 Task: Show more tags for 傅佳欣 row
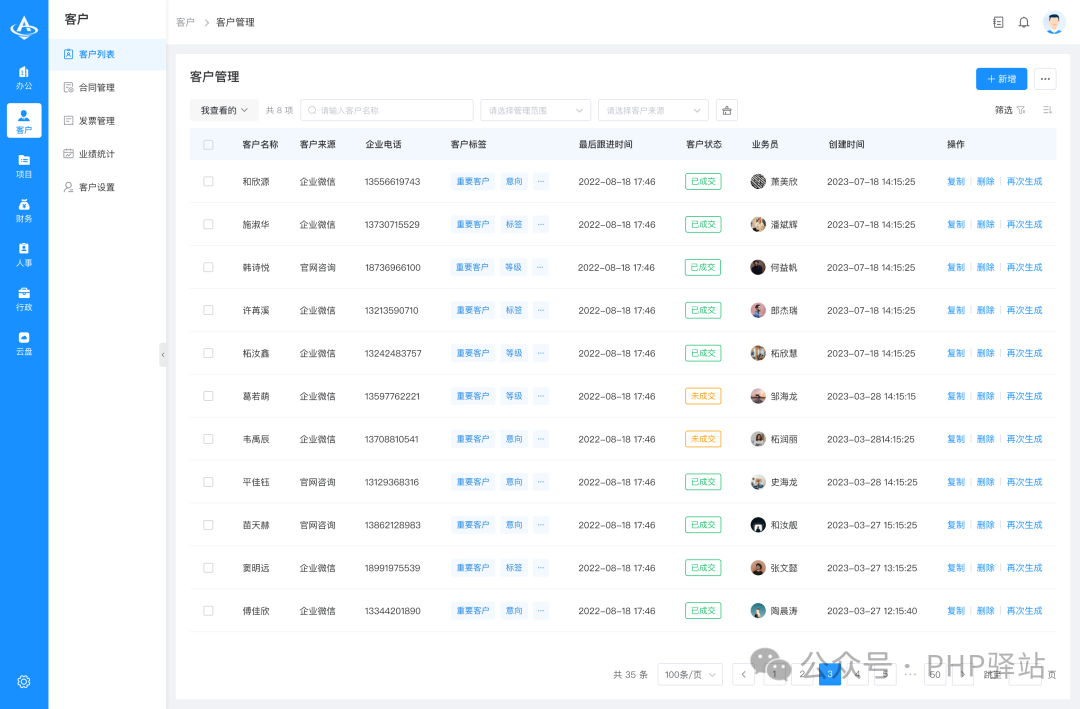541,610
